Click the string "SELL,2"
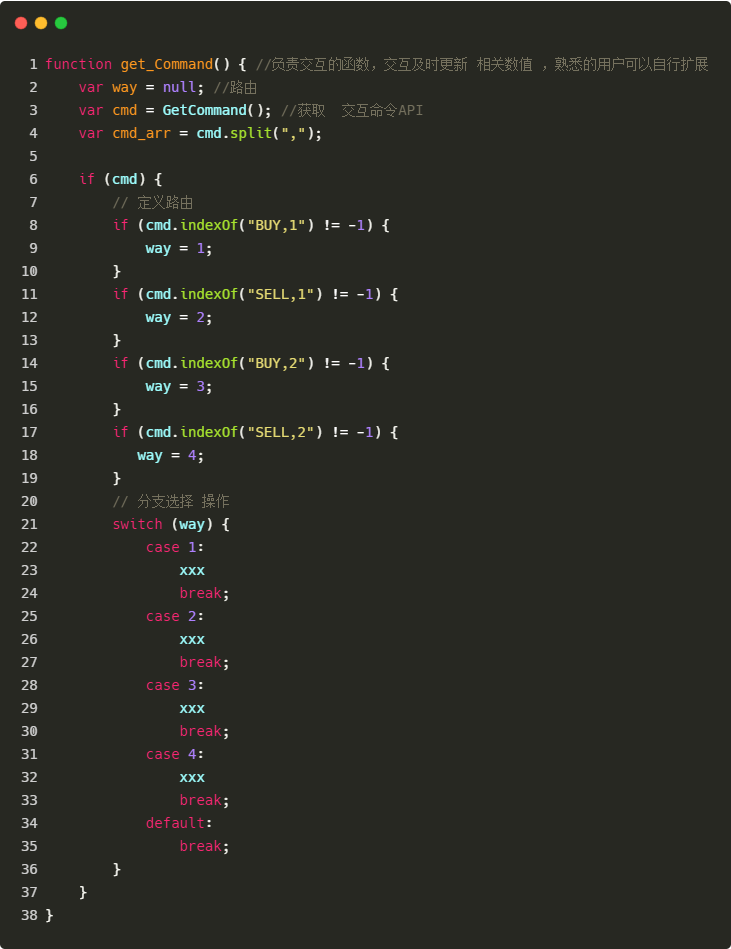 (x=281, y=432)
